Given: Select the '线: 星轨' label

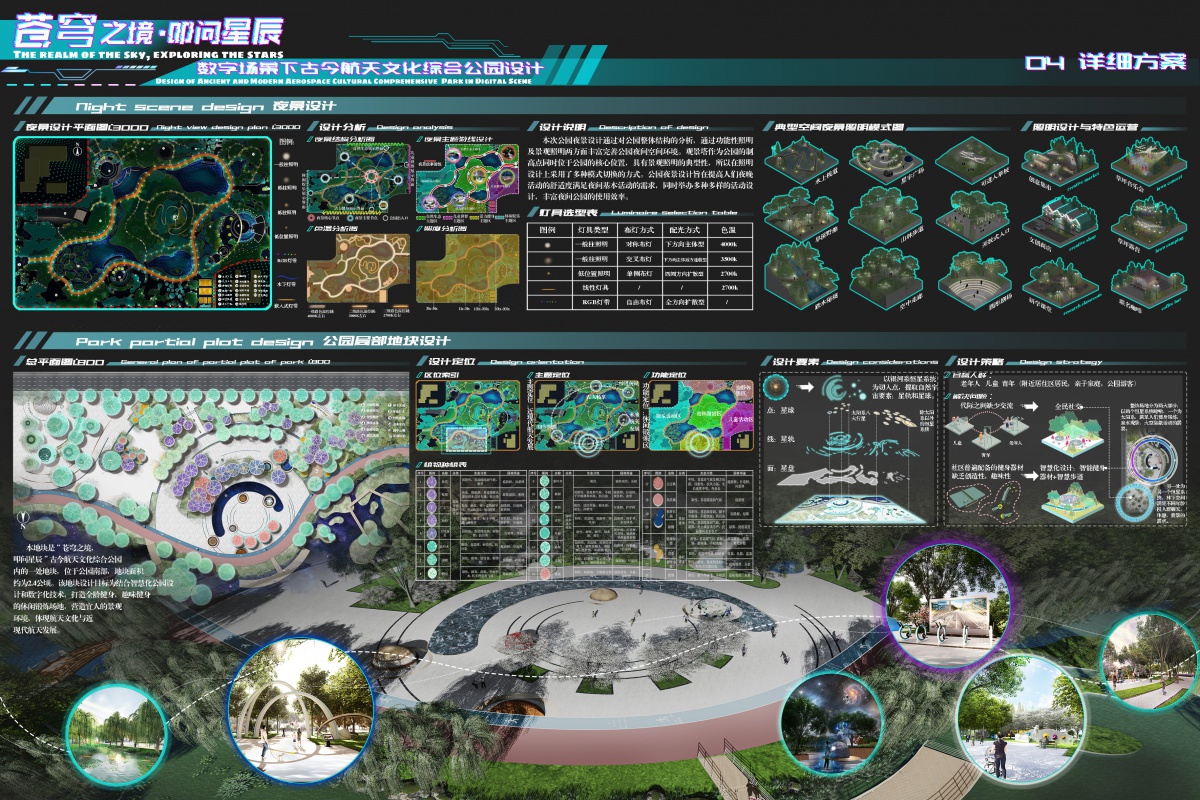Looking at the screenshot, I should coord(781,437).
